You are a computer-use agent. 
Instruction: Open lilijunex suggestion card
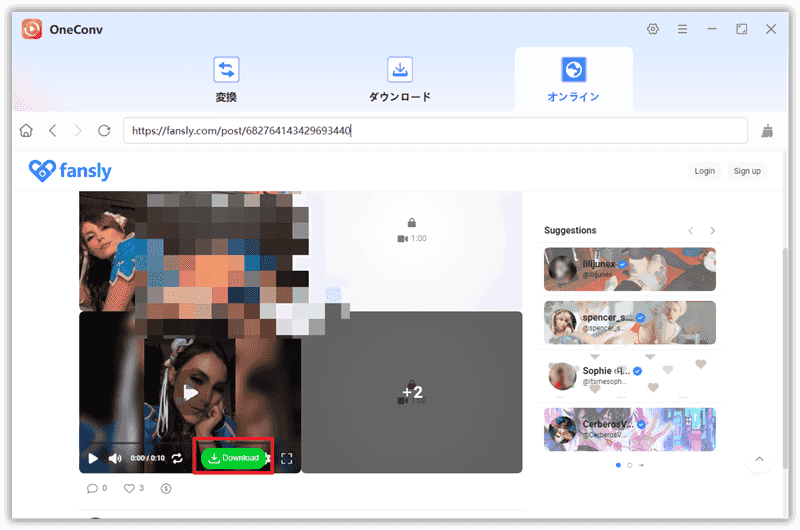630,269
